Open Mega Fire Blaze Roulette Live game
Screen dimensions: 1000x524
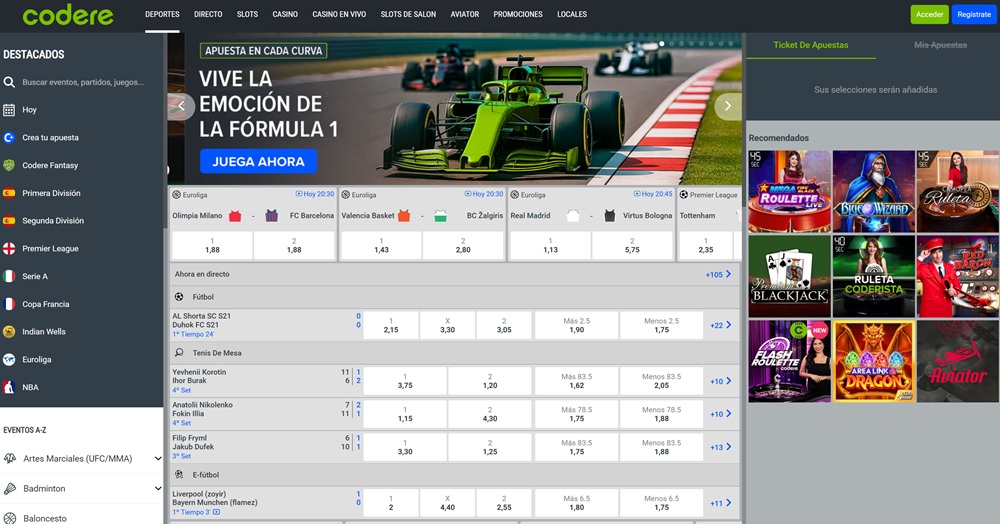[790, 191]
